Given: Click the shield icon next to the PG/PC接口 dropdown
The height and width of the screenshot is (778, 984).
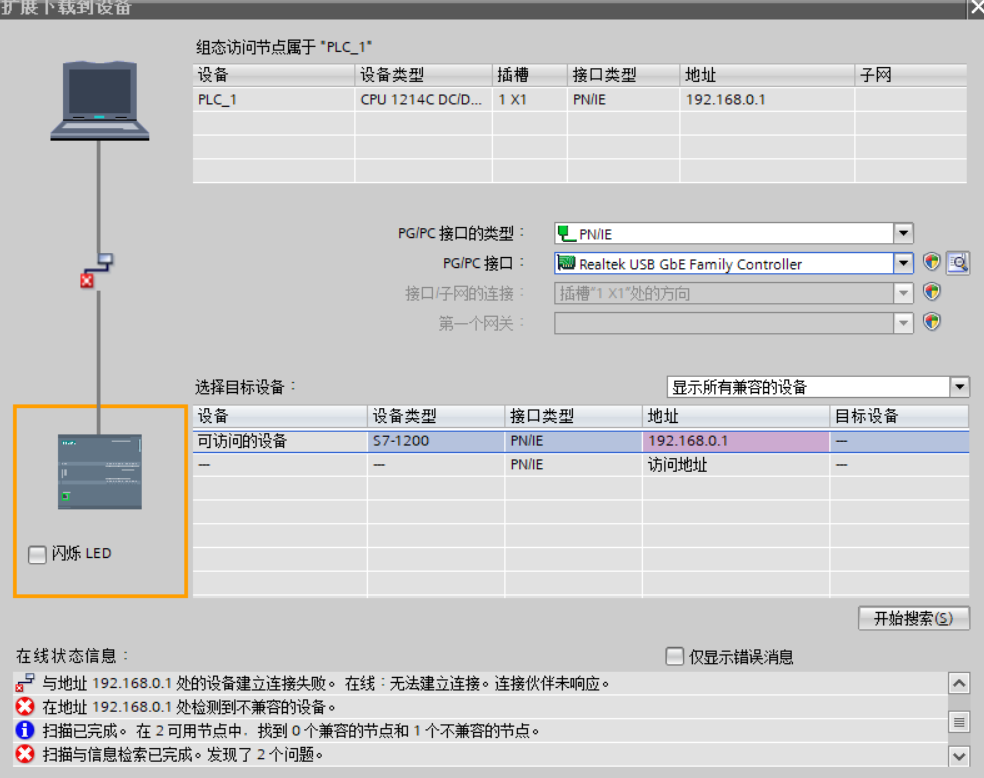Looking at the screenshot, I should pos(931,263).
